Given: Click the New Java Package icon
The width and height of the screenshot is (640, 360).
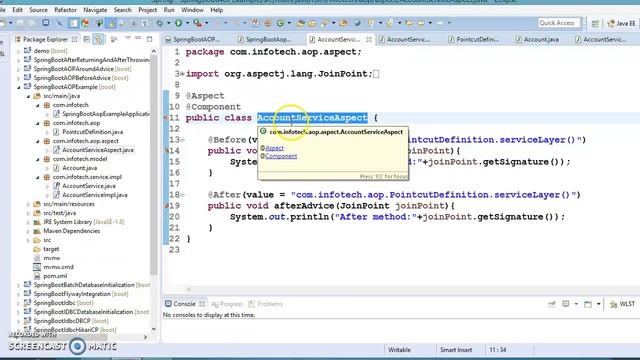Looking at the screenshot, I should coord(268,23).
